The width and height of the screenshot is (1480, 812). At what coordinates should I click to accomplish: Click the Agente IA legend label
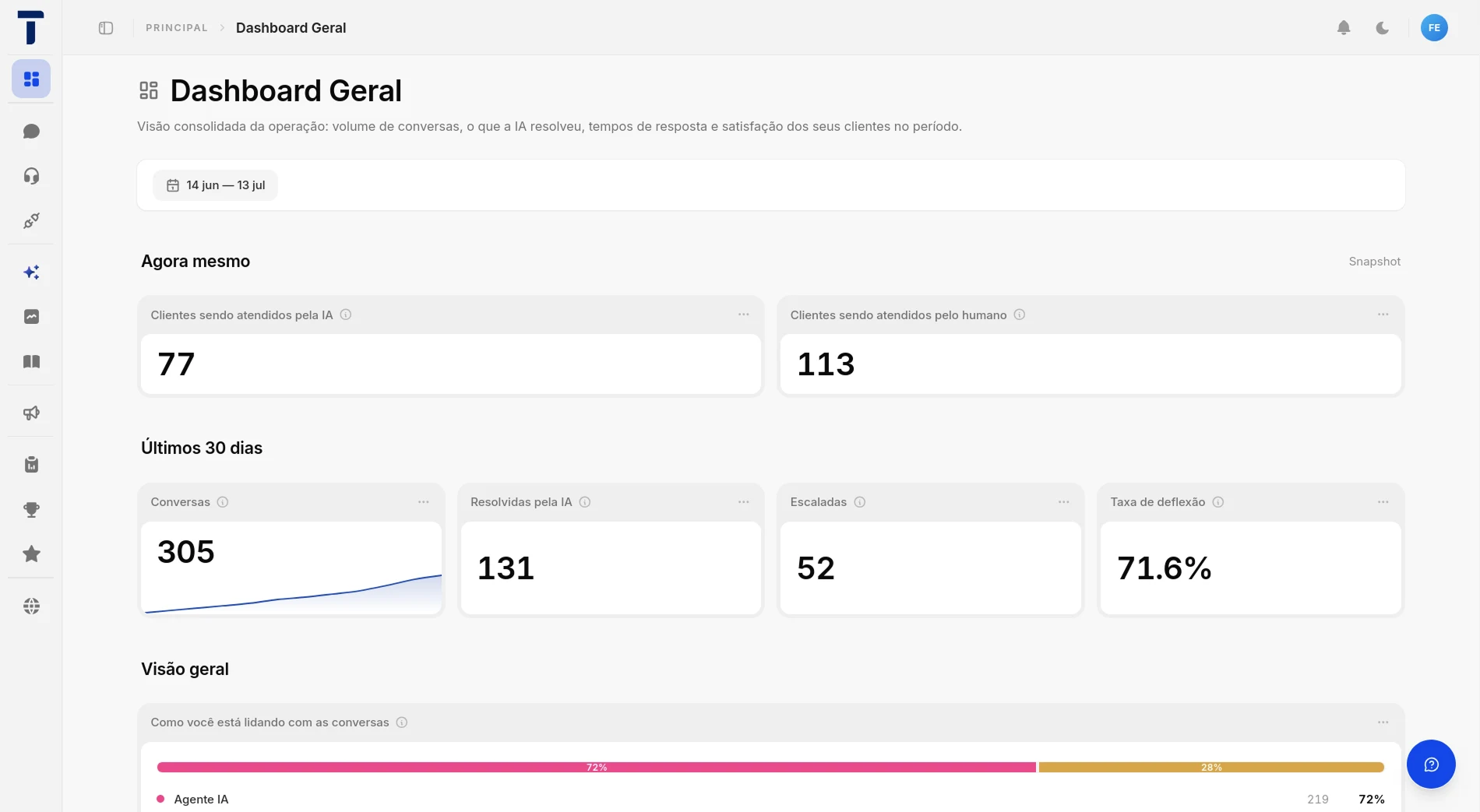tap(201, 799)
